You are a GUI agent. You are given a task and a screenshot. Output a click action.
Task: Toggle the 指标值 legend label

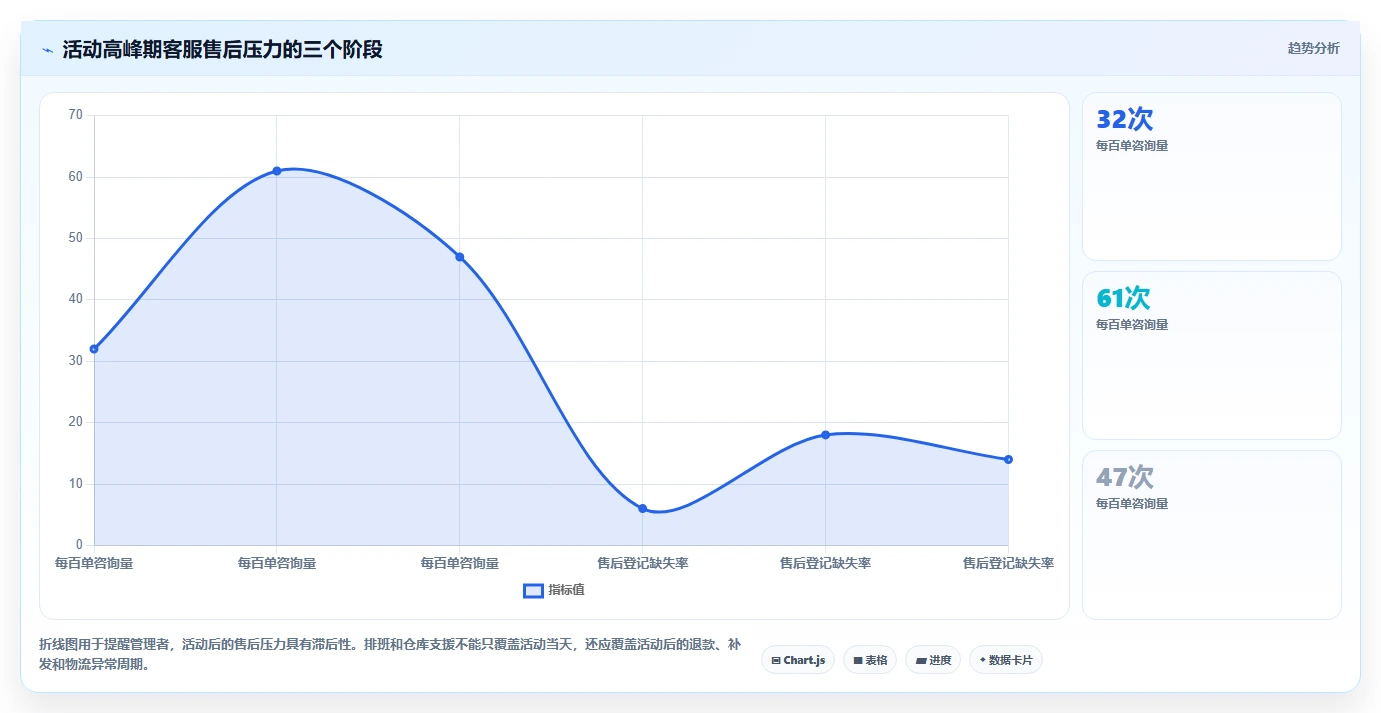point(566,591)
